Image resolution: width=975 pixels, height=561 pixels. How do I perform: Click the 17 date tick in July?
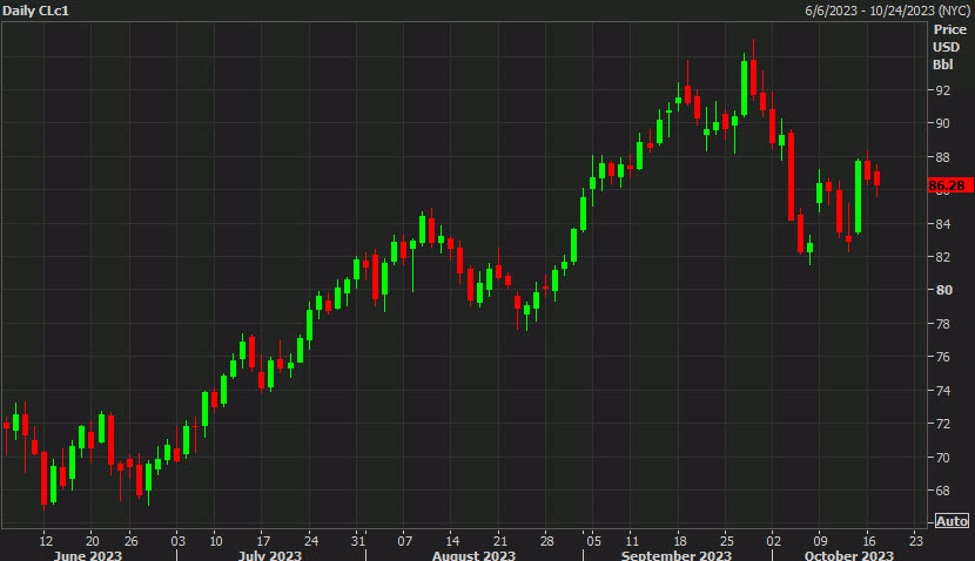tap(263, 540)
